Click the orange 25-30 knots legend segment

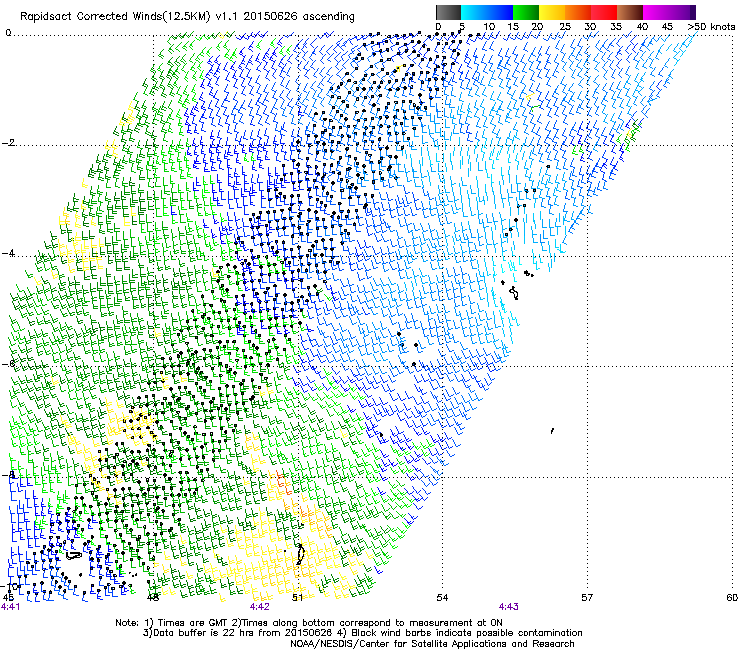(x=578, y=12)
